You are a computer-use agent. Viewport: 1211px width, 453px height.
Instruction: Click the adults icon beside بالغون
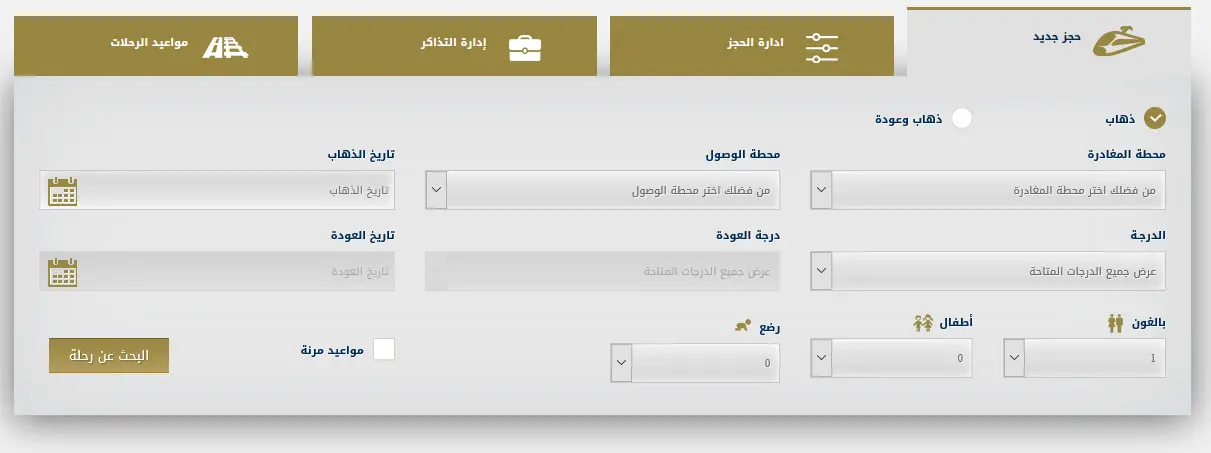click(1117, 324)
